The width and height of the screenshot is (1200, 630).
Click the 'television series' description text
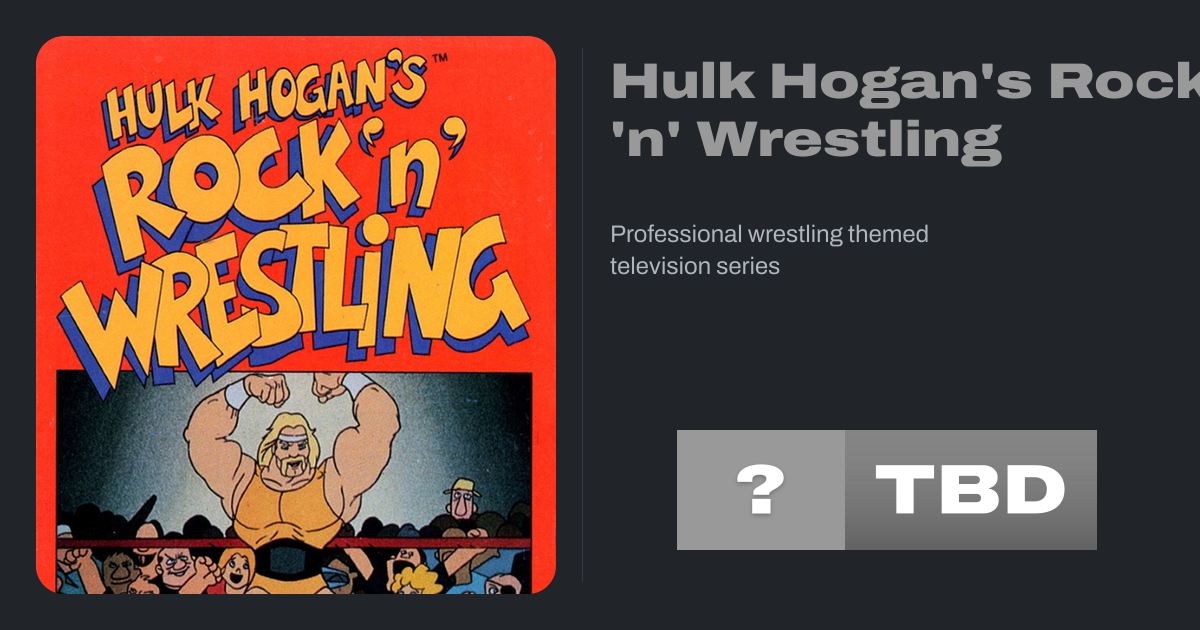point(694,267)
